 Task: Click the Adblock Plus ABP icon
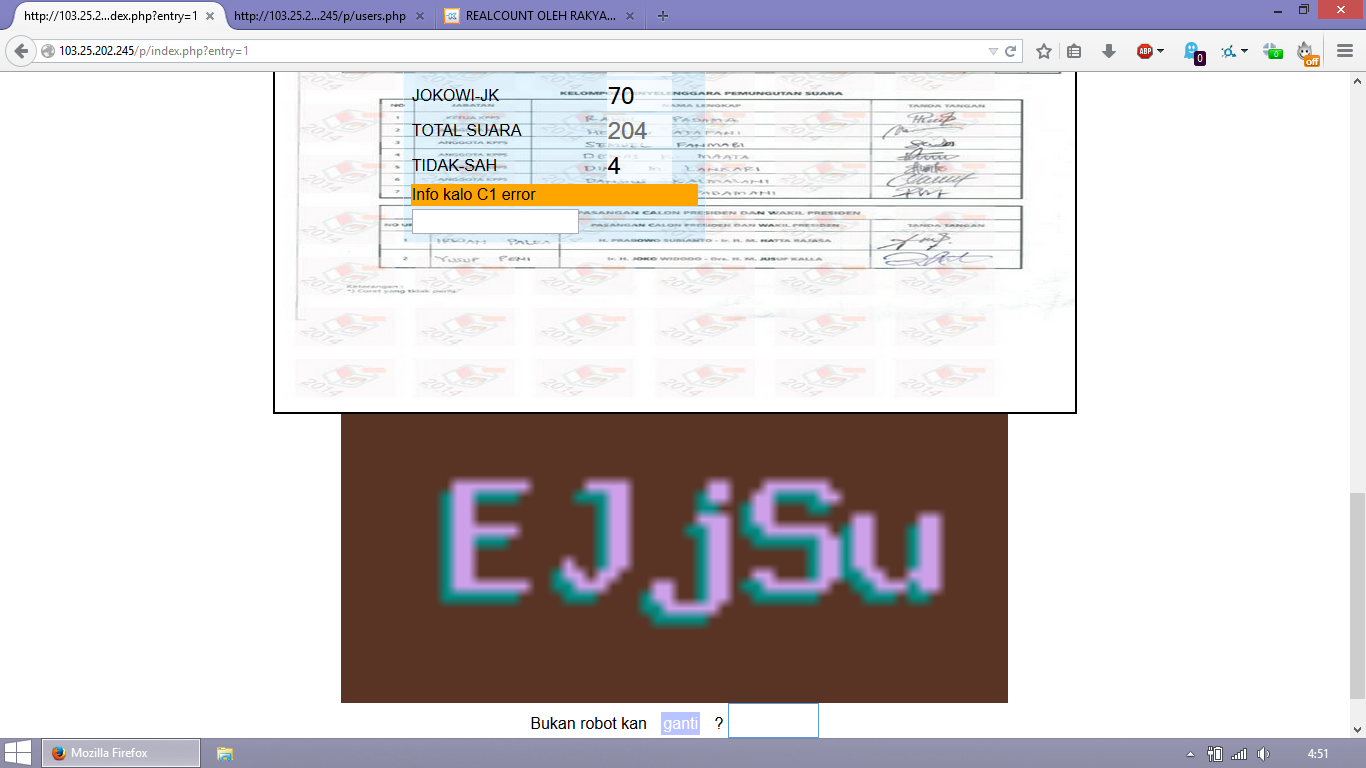pos(1145,51)
